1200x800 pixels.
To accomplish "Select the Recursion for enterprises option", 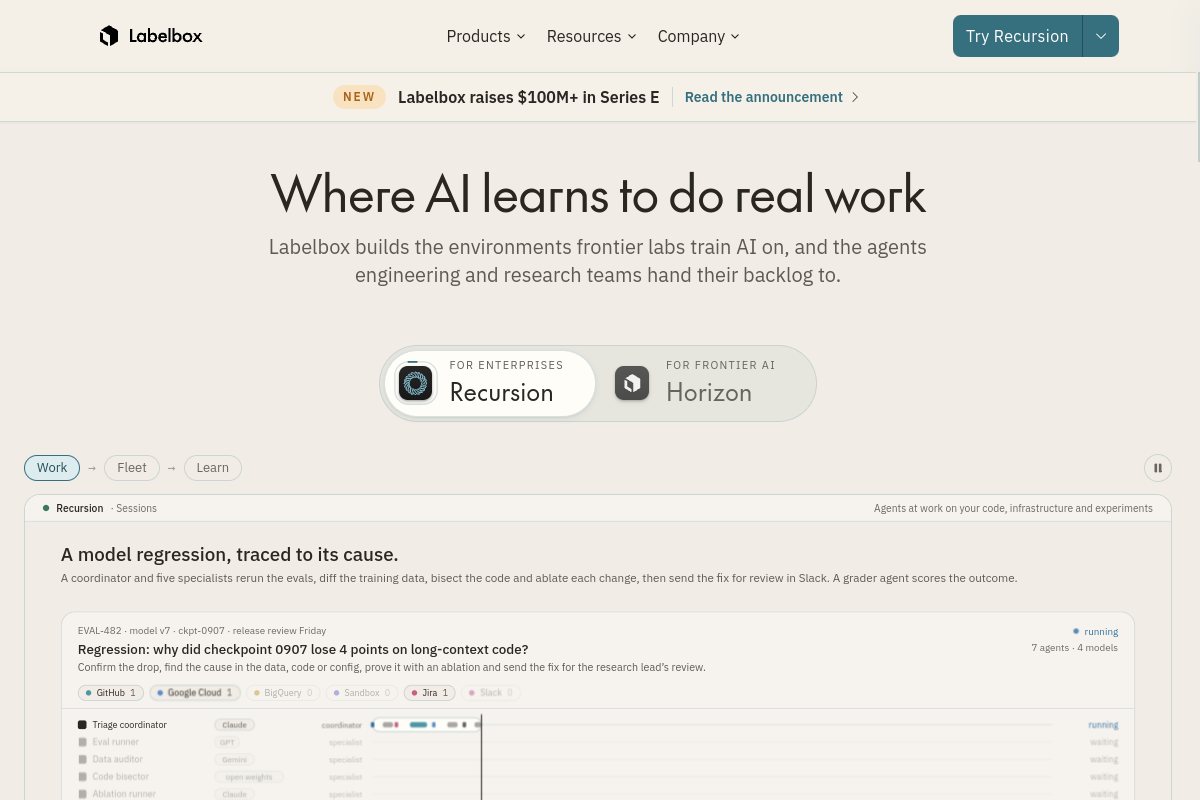I will 490,383.
